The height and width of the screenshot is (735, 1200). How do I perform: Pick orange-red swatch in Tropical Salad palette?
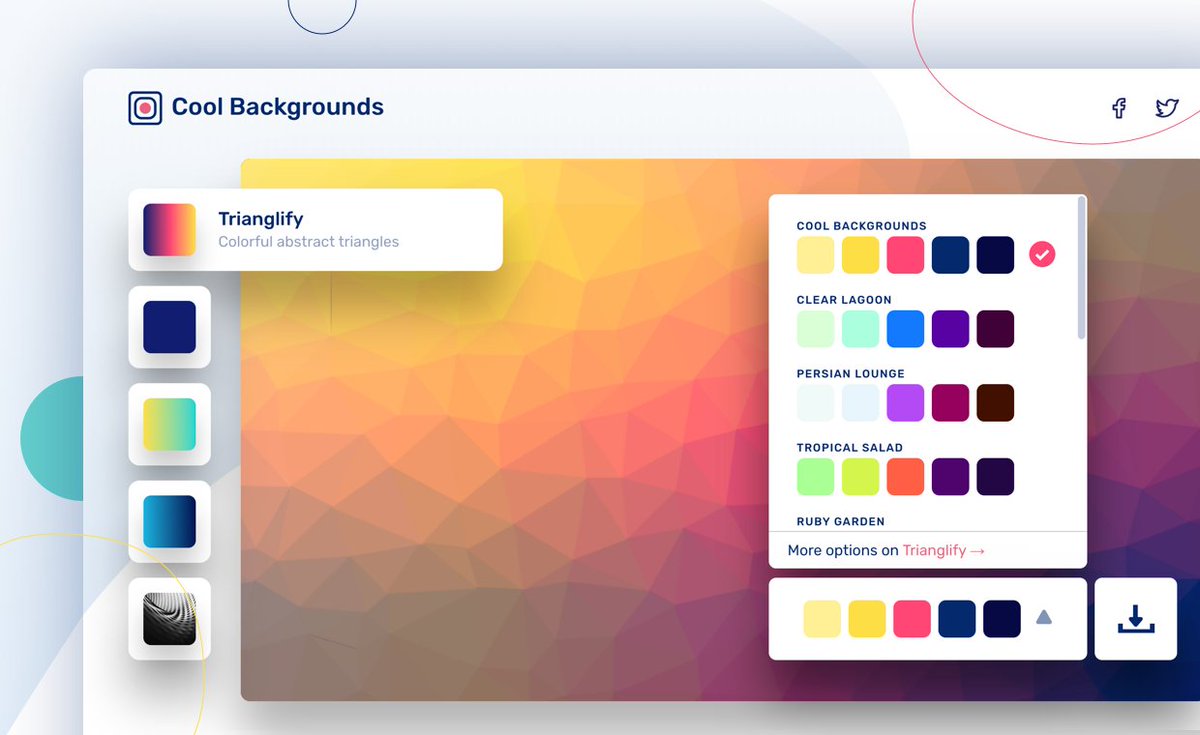(906, 477)
